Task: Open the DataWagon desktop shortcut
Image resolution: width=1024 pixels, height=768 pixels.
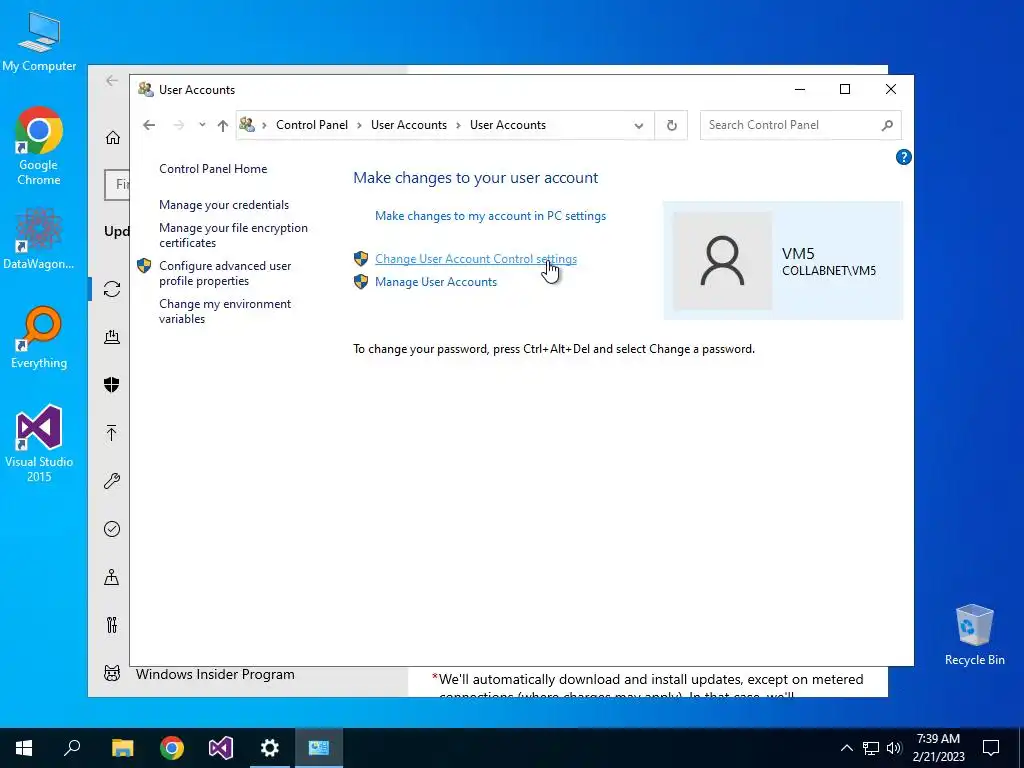Action: click(39, 238)
